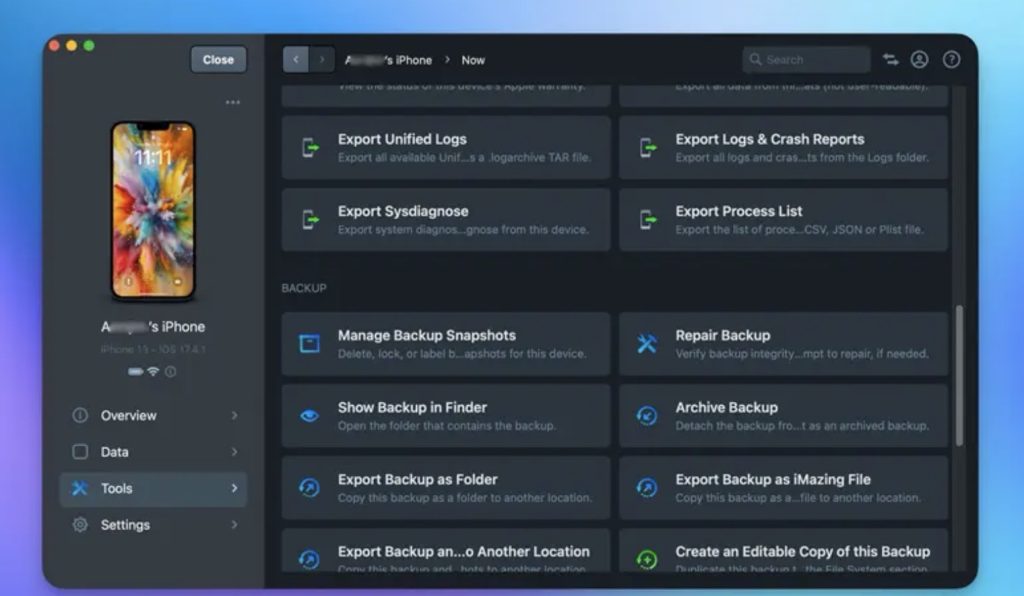Click the transfers arrows icon in toolbar
The image size is (1024, 596).
tap(890, 60)
